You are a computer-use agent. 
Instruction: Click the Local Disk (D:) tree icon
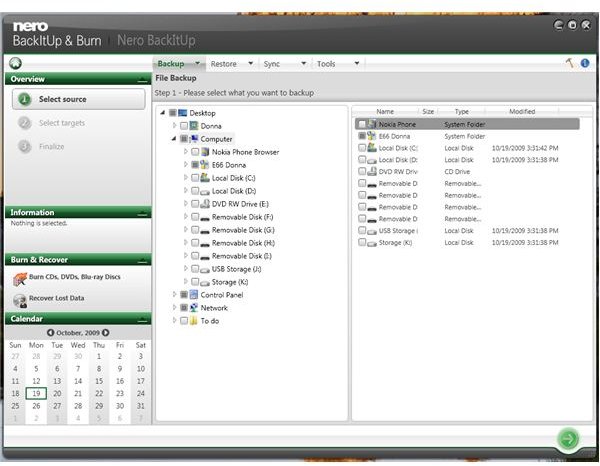[205, 191]
